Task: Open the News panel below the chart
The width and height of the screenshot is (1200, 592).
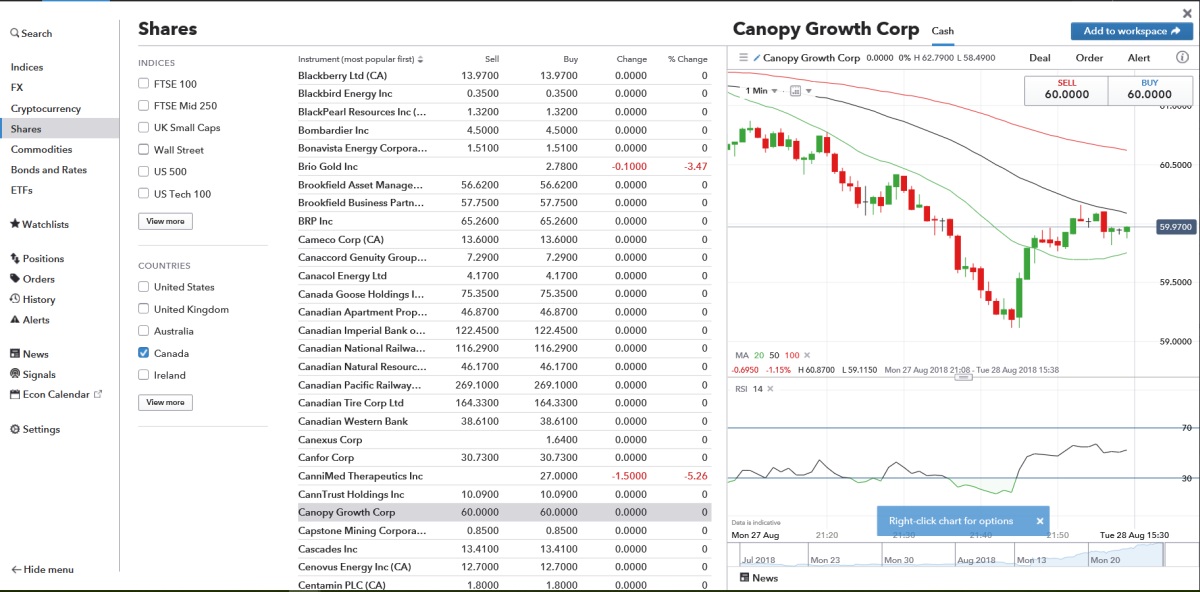Action: (x=758, y=578)
